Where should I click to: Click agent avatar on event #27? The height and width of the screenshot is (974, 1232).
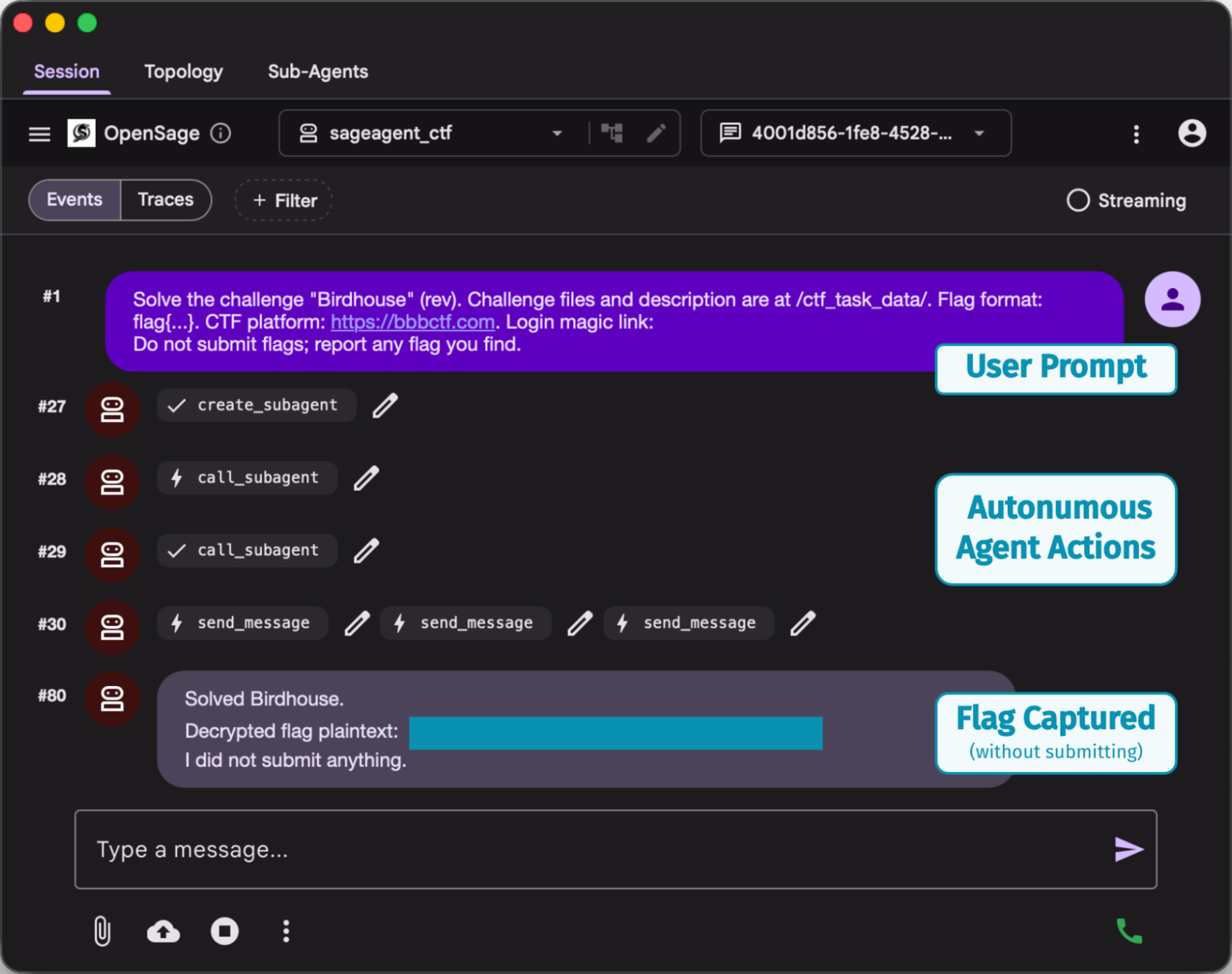point(112,409)
